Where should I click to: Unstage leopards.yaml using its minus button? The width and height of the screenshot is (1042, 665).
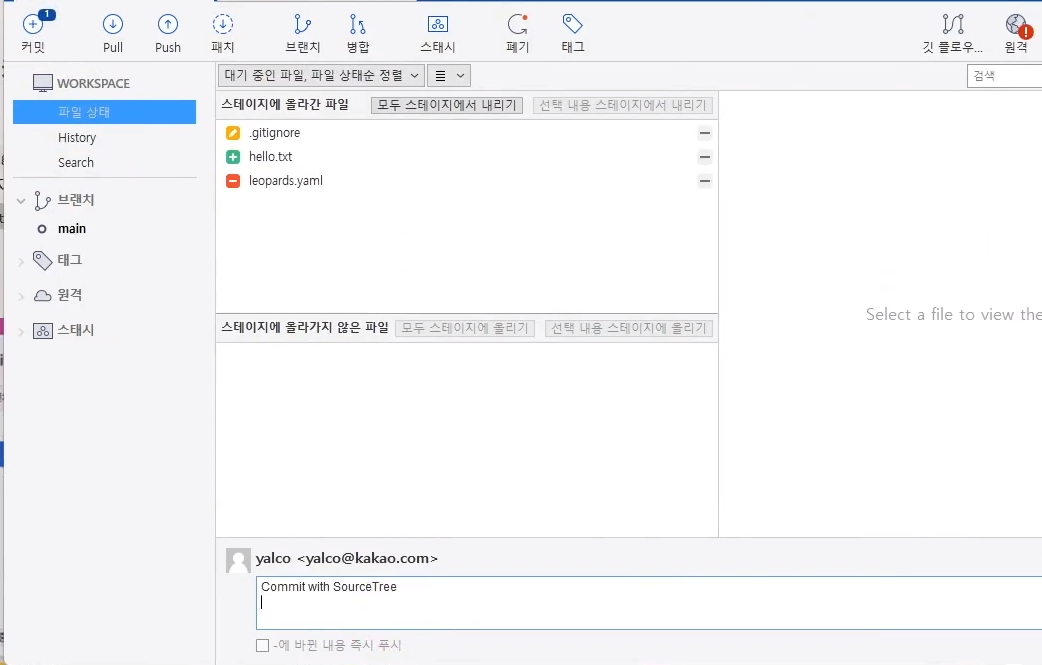pos(705,181)
